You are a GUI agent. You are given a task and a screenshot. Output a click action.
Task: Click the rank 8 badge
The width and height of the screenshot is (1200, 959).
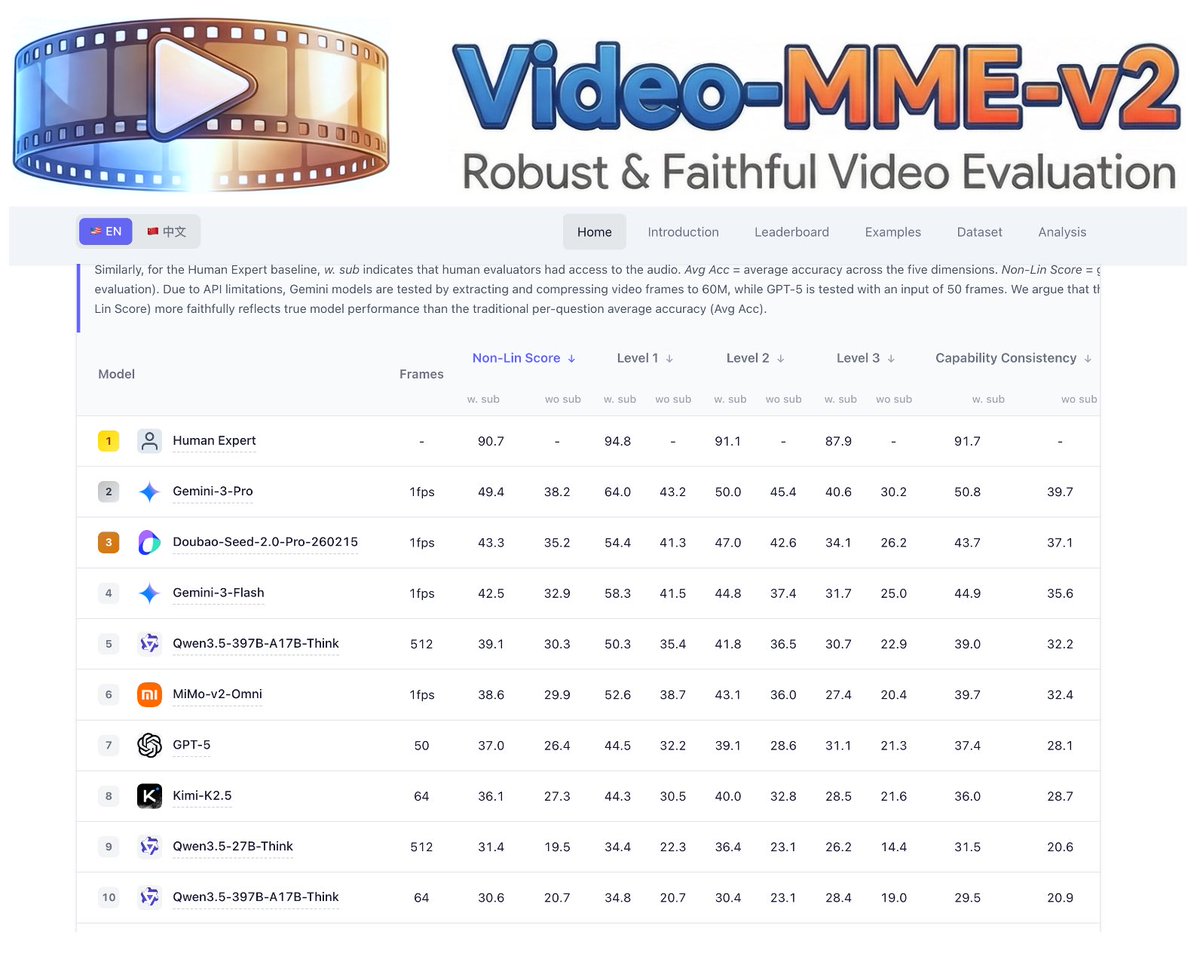pos(108,796)
